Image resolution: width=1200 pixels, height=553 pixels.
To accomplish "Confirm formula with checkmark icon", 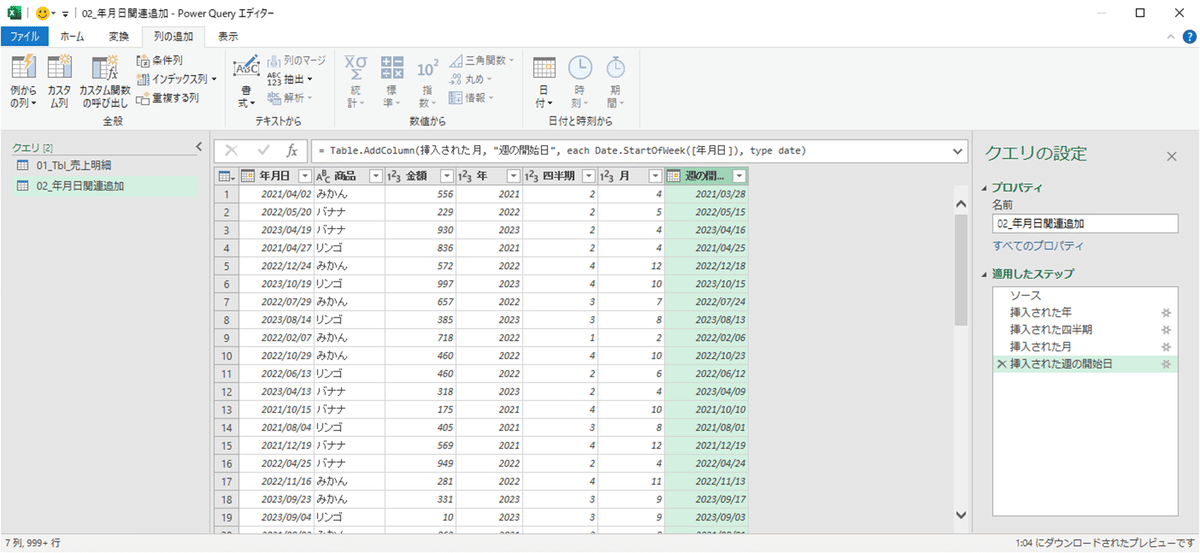I will pyautogui.click(x=263, y=151).
